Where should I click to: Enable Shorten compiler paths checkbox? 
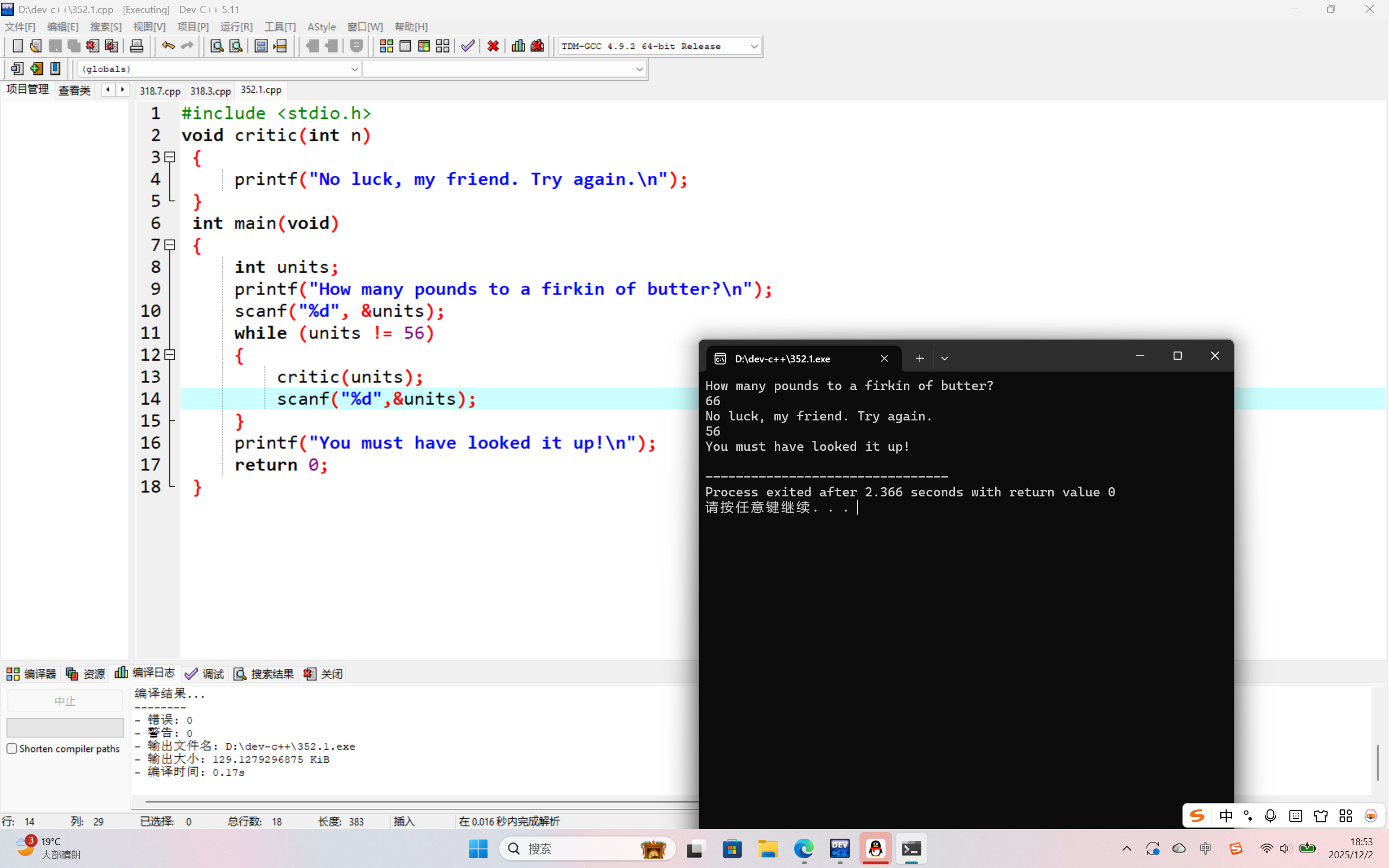click(12, 749)
